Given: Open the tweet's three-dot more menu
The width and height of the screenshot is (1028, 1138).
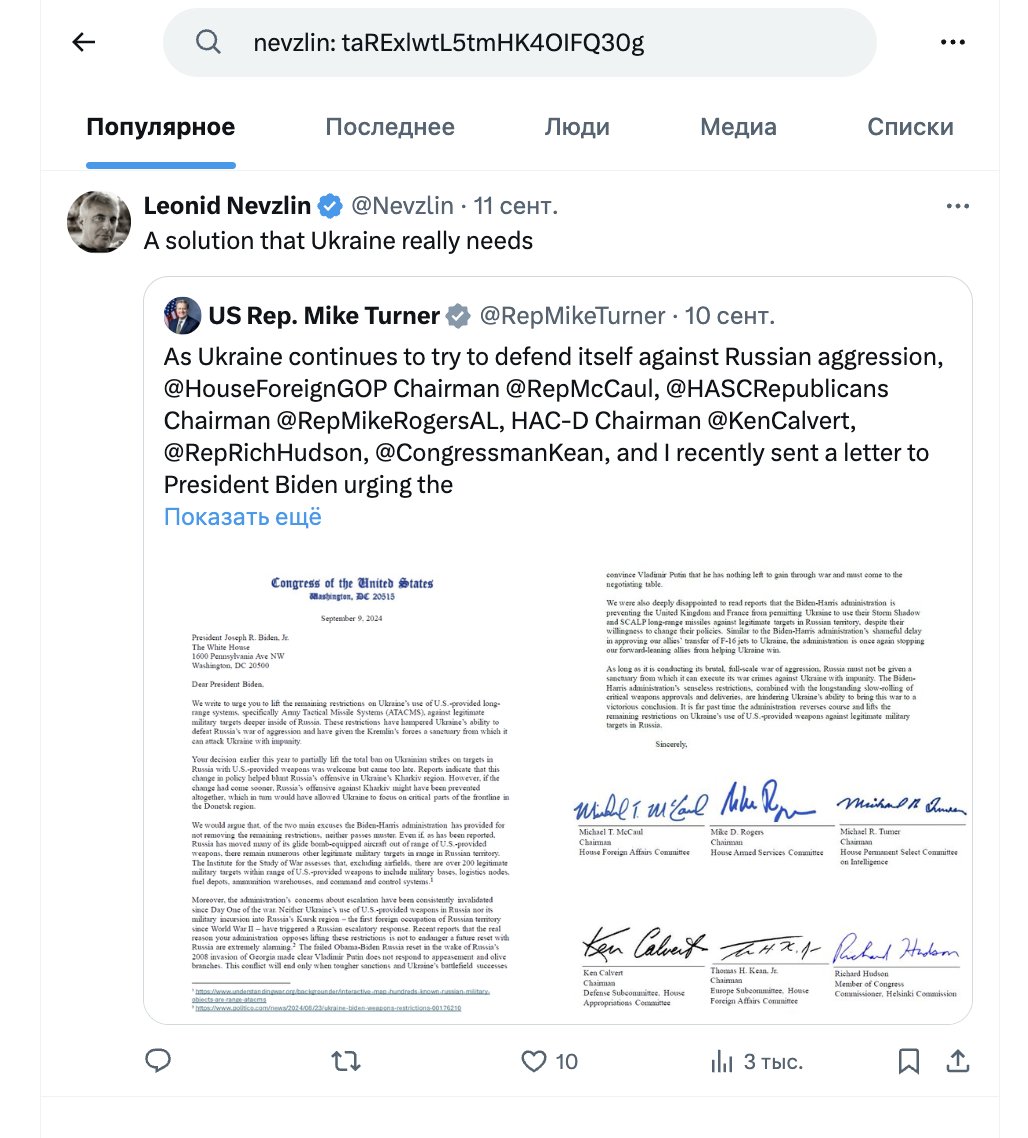Looking at the screenshot, I should 958,206.
